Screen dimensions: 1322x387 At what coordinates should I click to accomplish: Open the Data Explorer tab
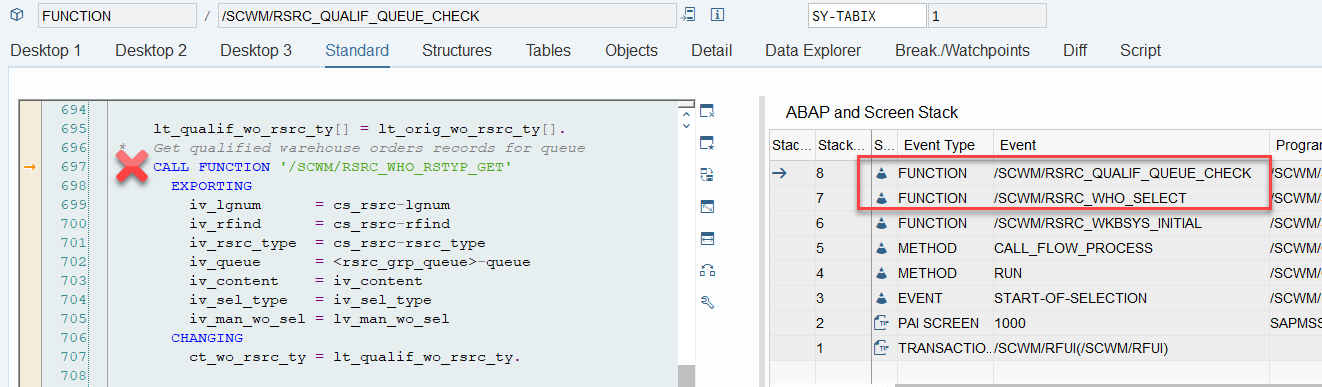814,50
